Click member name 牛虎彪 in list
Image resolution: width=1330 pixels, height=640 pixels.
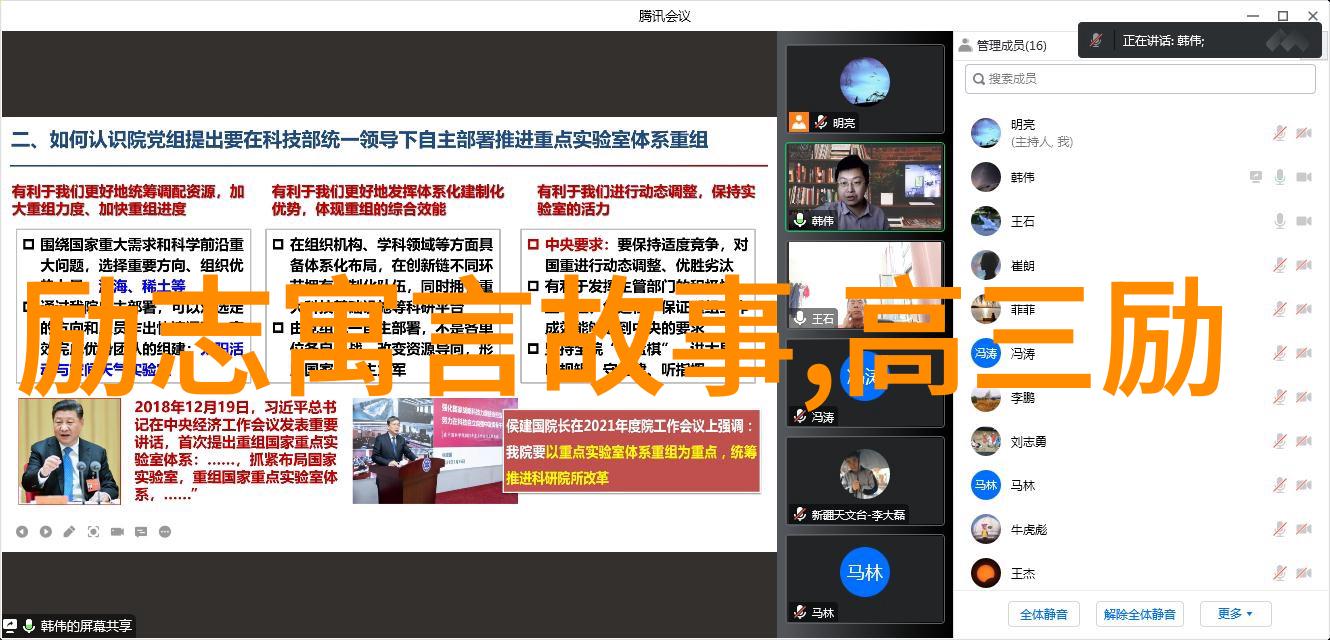pos(1029,529)
